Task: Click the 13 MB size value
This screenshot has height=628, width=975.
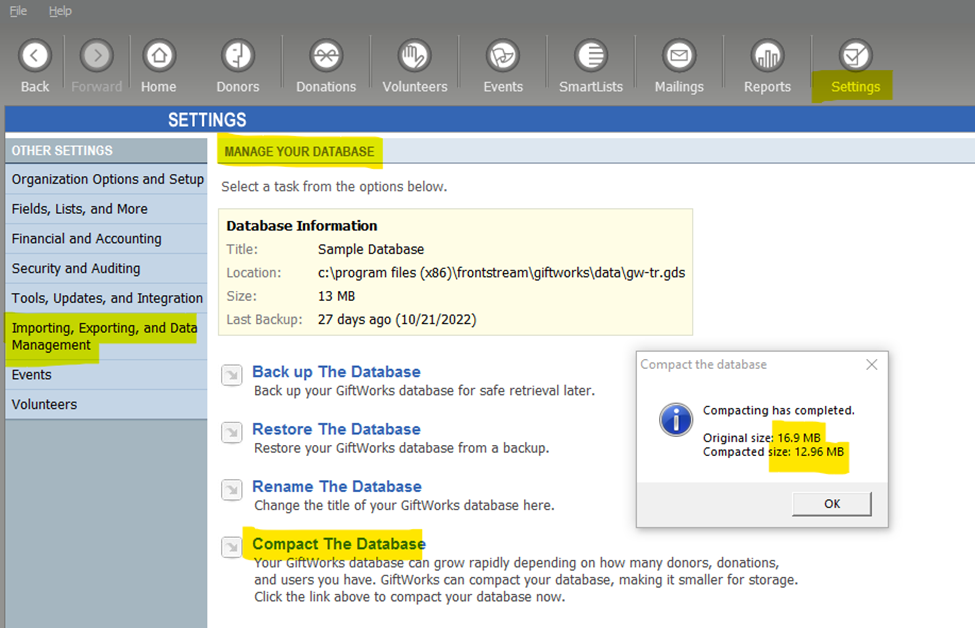Action: point(336,297)
